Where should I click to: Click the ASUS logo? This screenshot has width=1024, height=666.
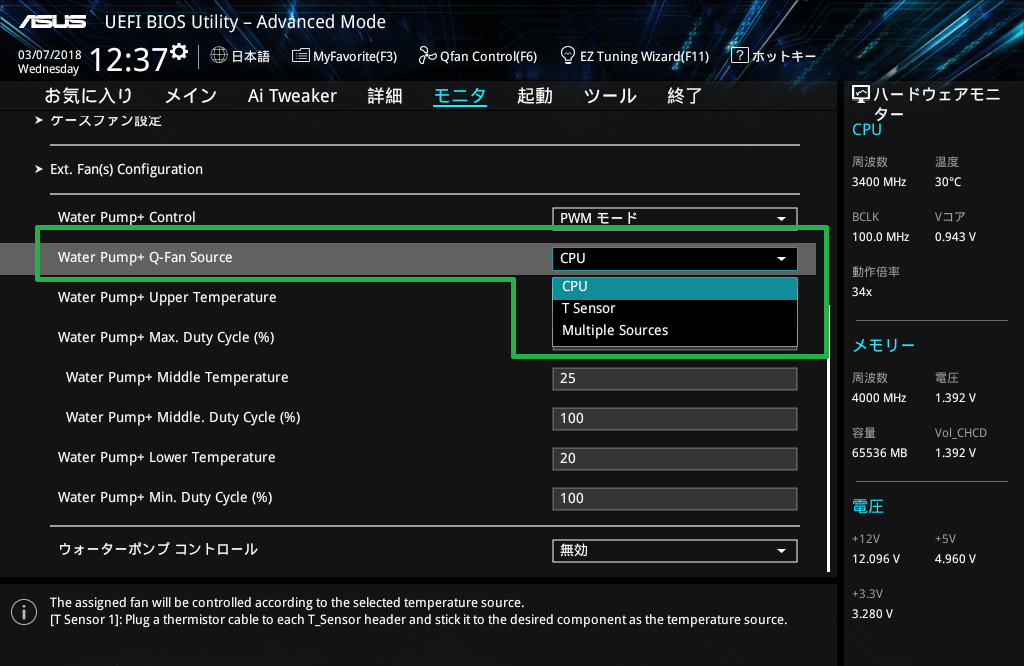click(53, 22)
